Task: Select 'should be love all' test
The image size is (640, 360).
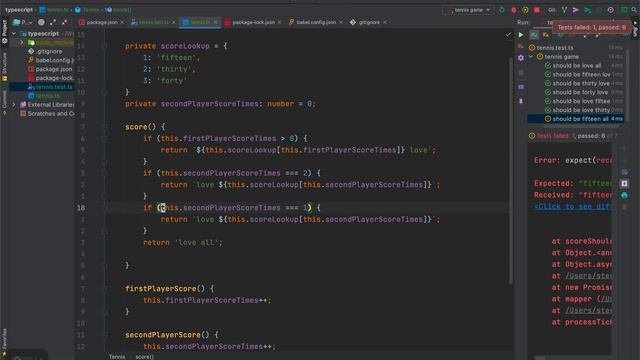Action: [576, 66]
